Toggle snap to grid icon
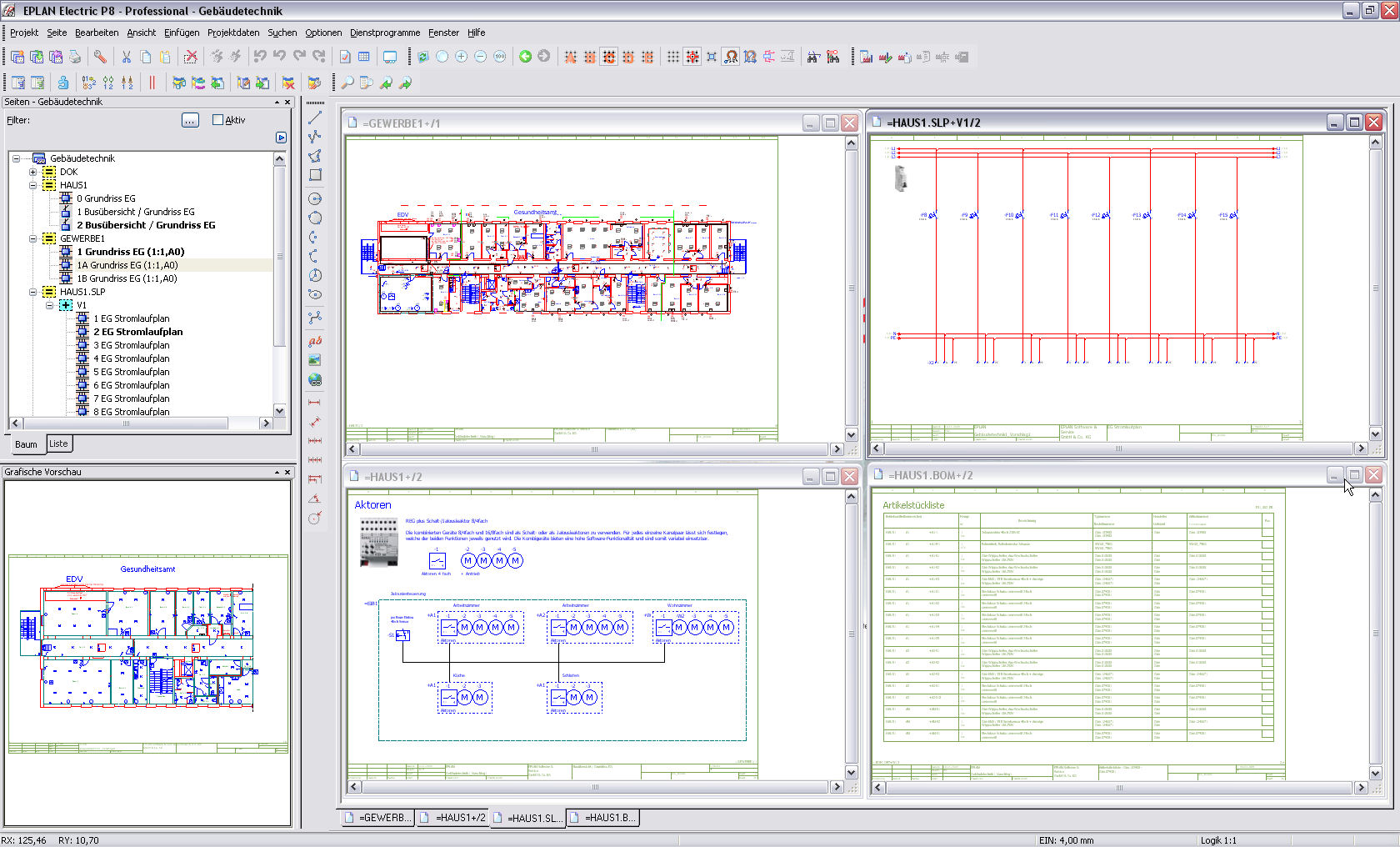This screenshot has height=847, width=1400. [692, 57]
